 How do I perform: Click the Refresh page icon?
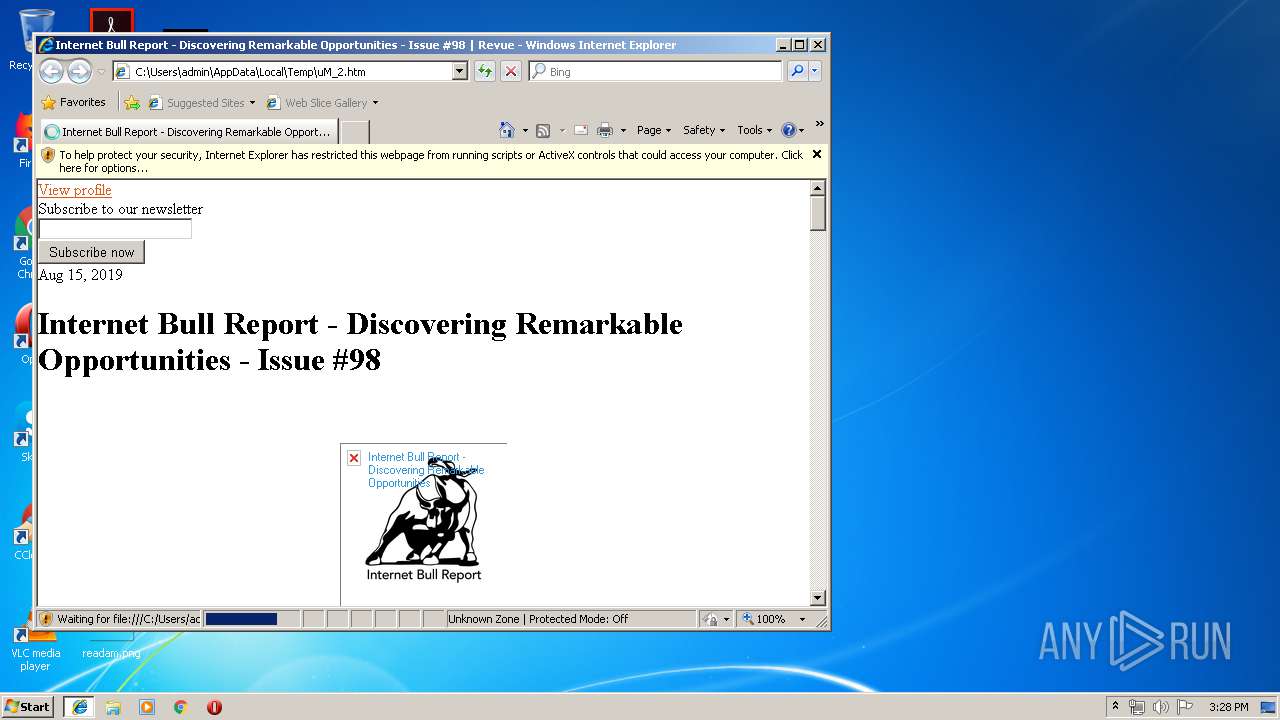[x=485, y=71]
